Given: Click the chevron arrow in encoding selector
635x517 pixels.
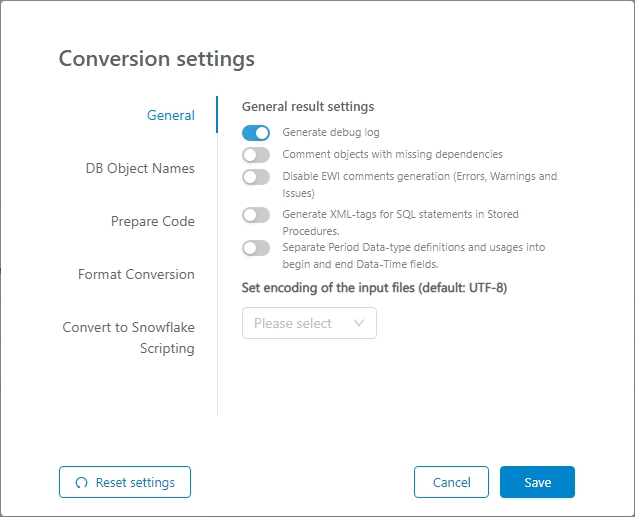Looking at the screenshot, I should (359, 323).
